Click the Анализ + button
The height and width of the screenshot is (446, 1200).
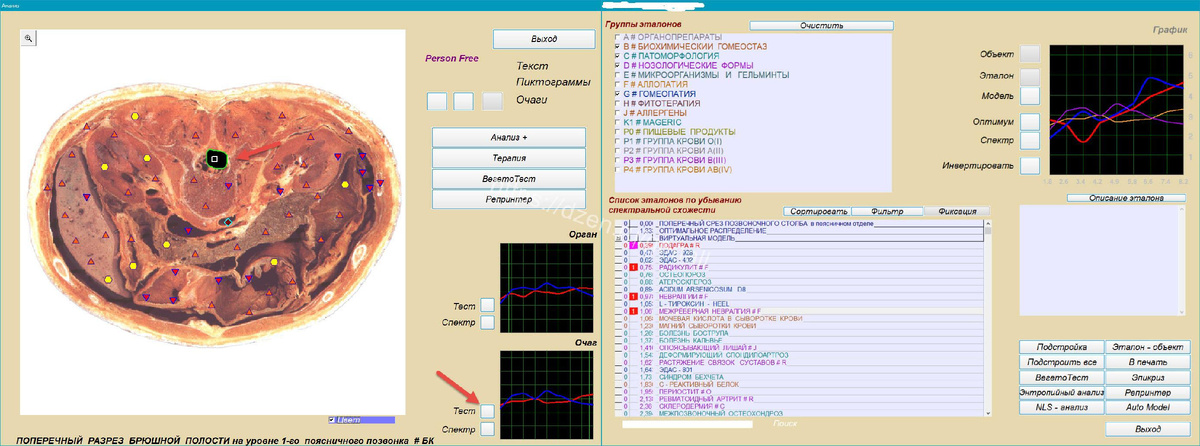(x=509, y=137)
